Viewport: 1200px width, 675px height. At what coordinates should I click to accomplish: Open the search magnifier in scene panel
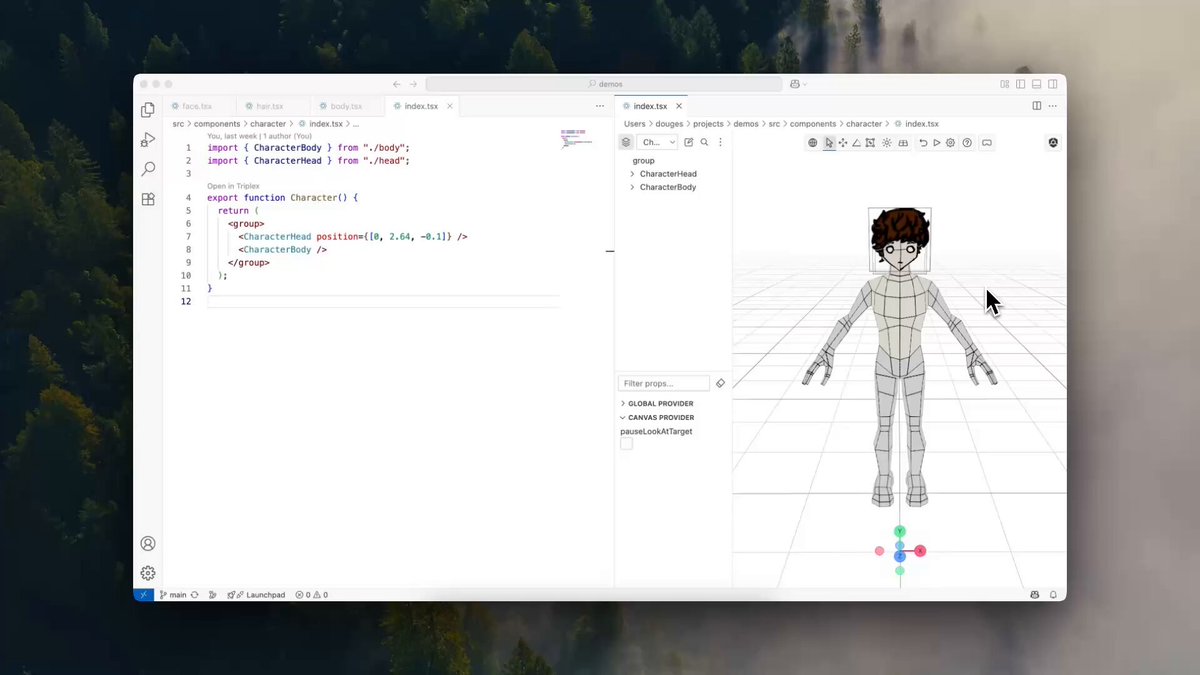704,143
